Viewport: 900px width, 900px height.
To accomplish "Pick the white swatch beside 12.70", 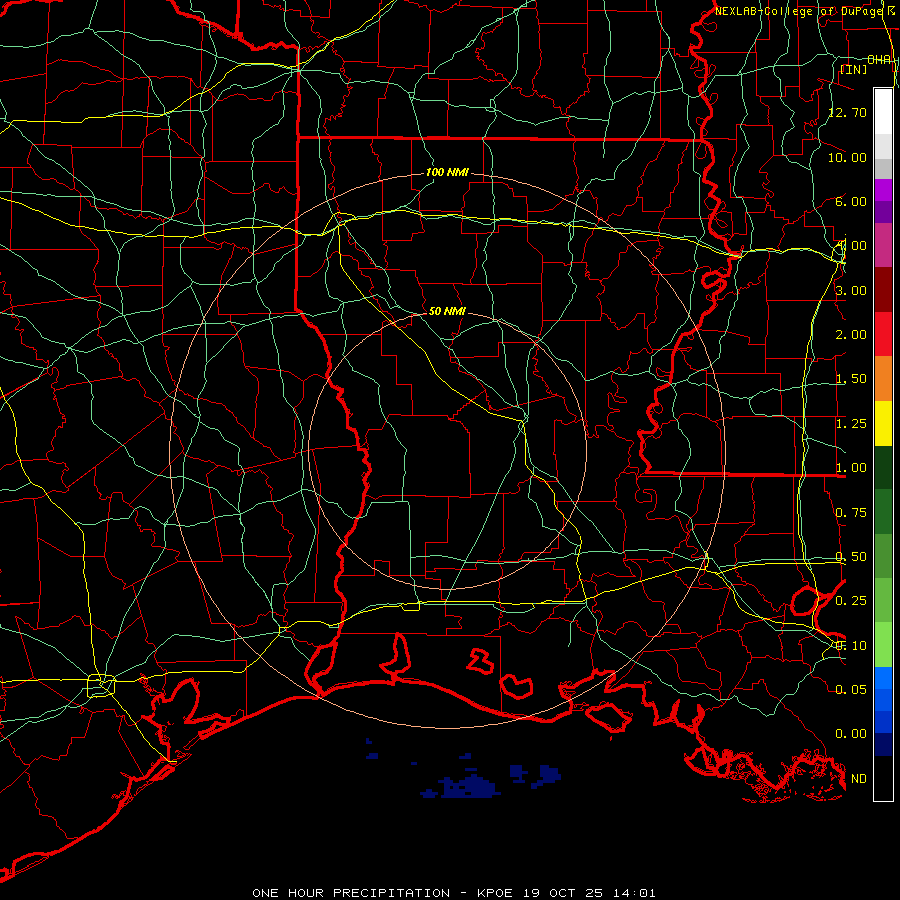I will pos(883,111).
